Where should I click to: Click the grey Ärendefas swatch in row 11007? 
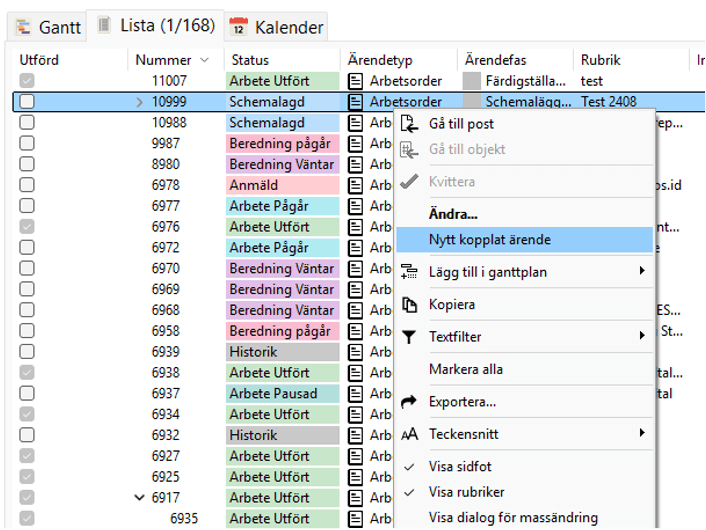click(x=471, y=81)
